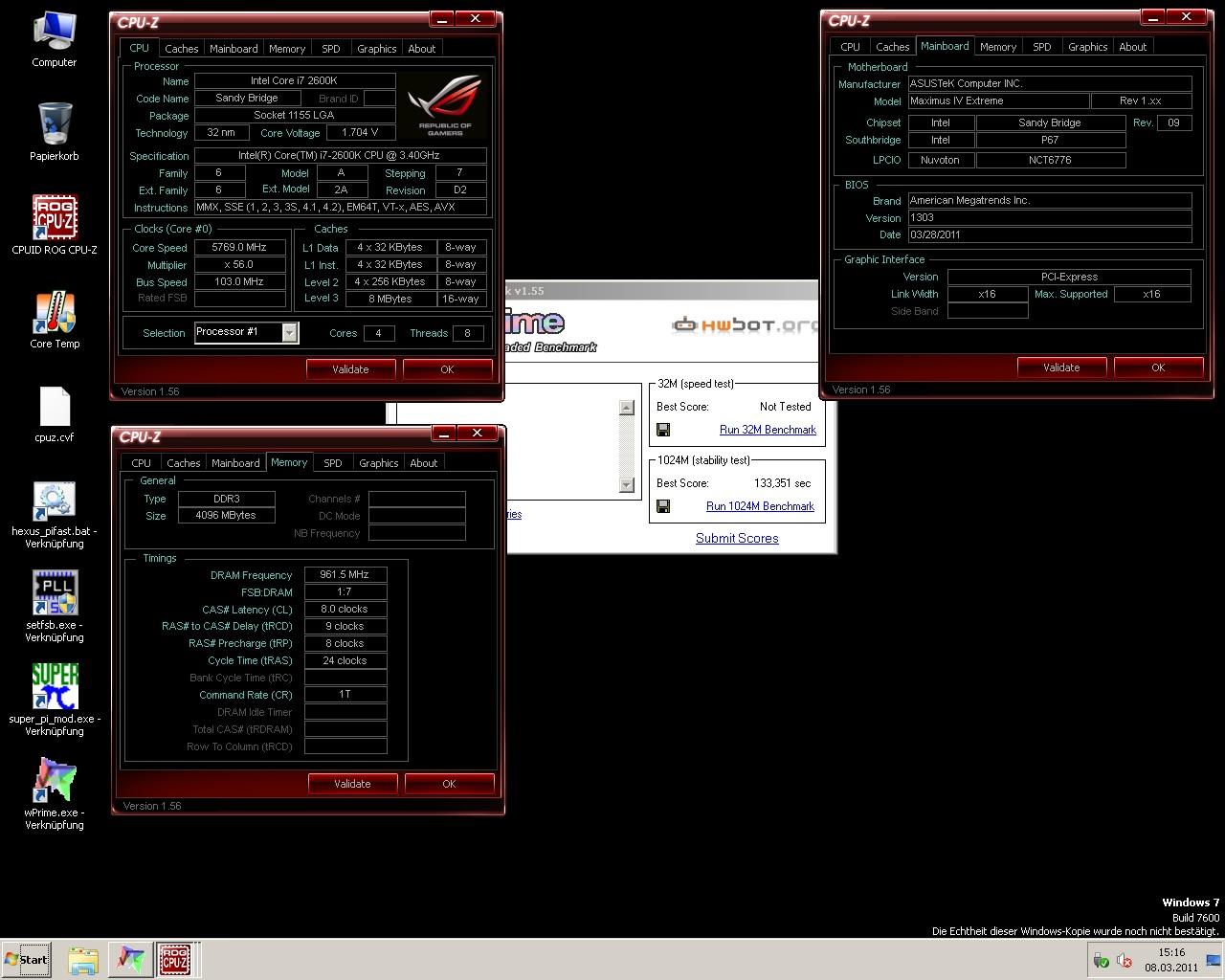Open the Computer desktop icon
Viewport: 1225px width, 980px height.
(55, 40)
